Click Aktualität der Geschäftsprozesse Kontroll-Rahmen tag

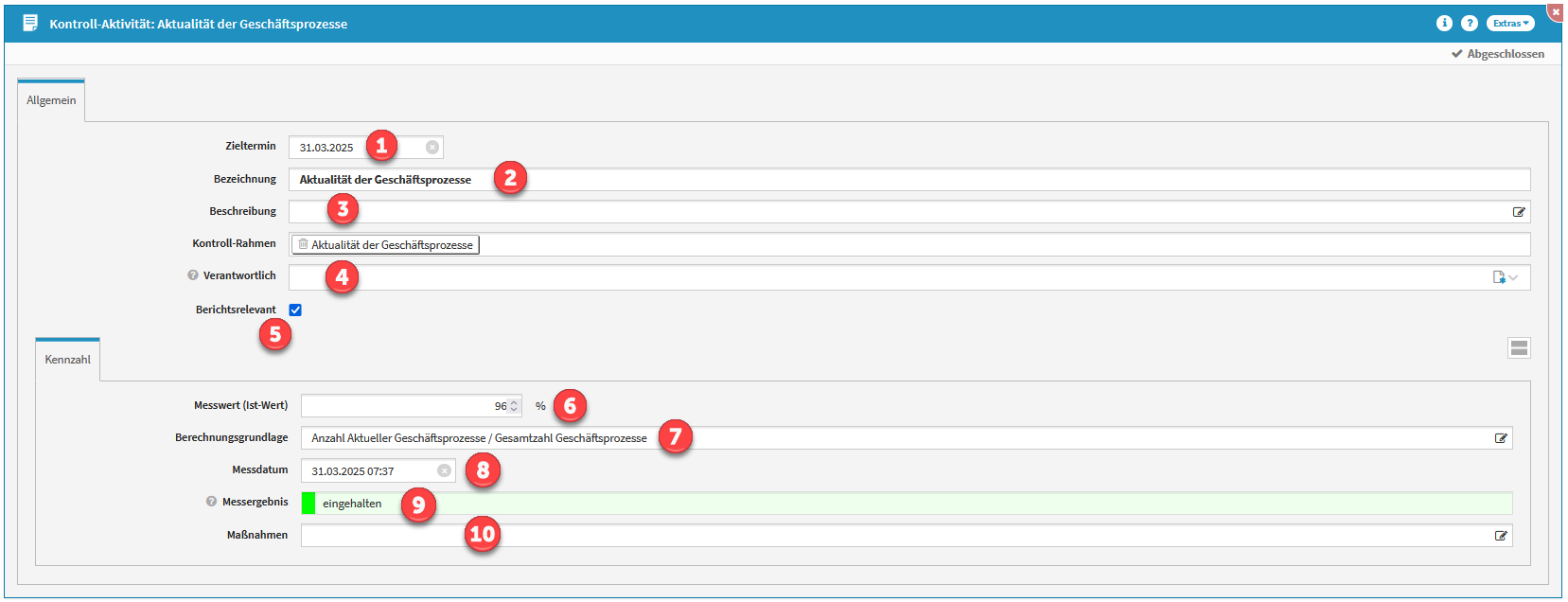point(385,244)
